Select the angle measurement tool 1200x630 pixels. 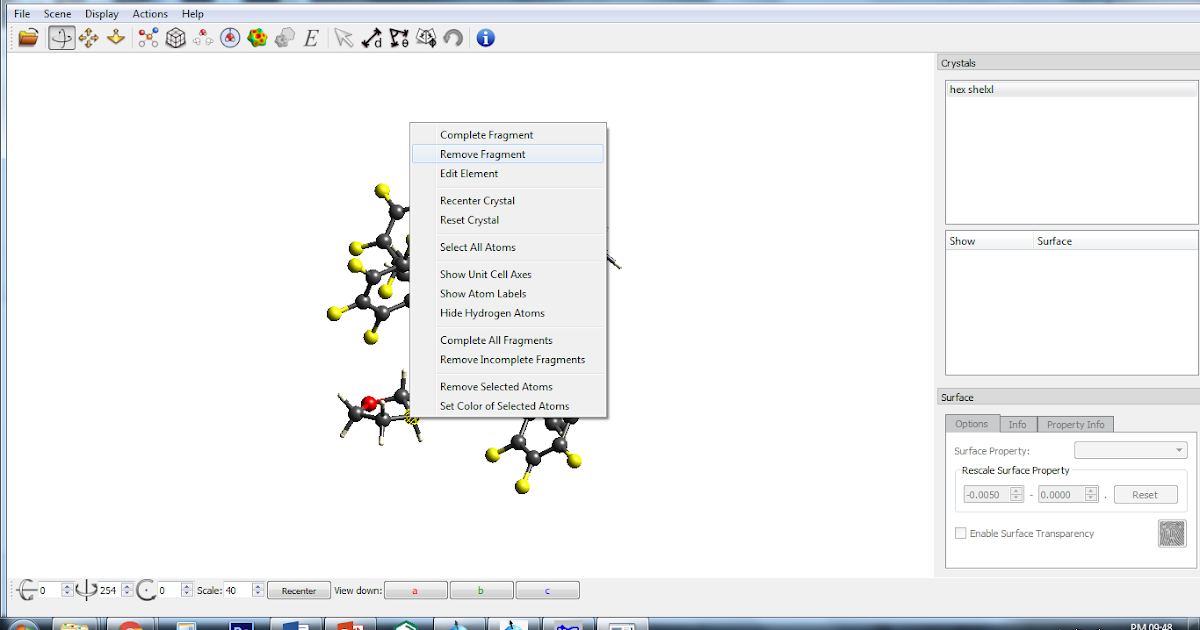click(x=398, y=38)
